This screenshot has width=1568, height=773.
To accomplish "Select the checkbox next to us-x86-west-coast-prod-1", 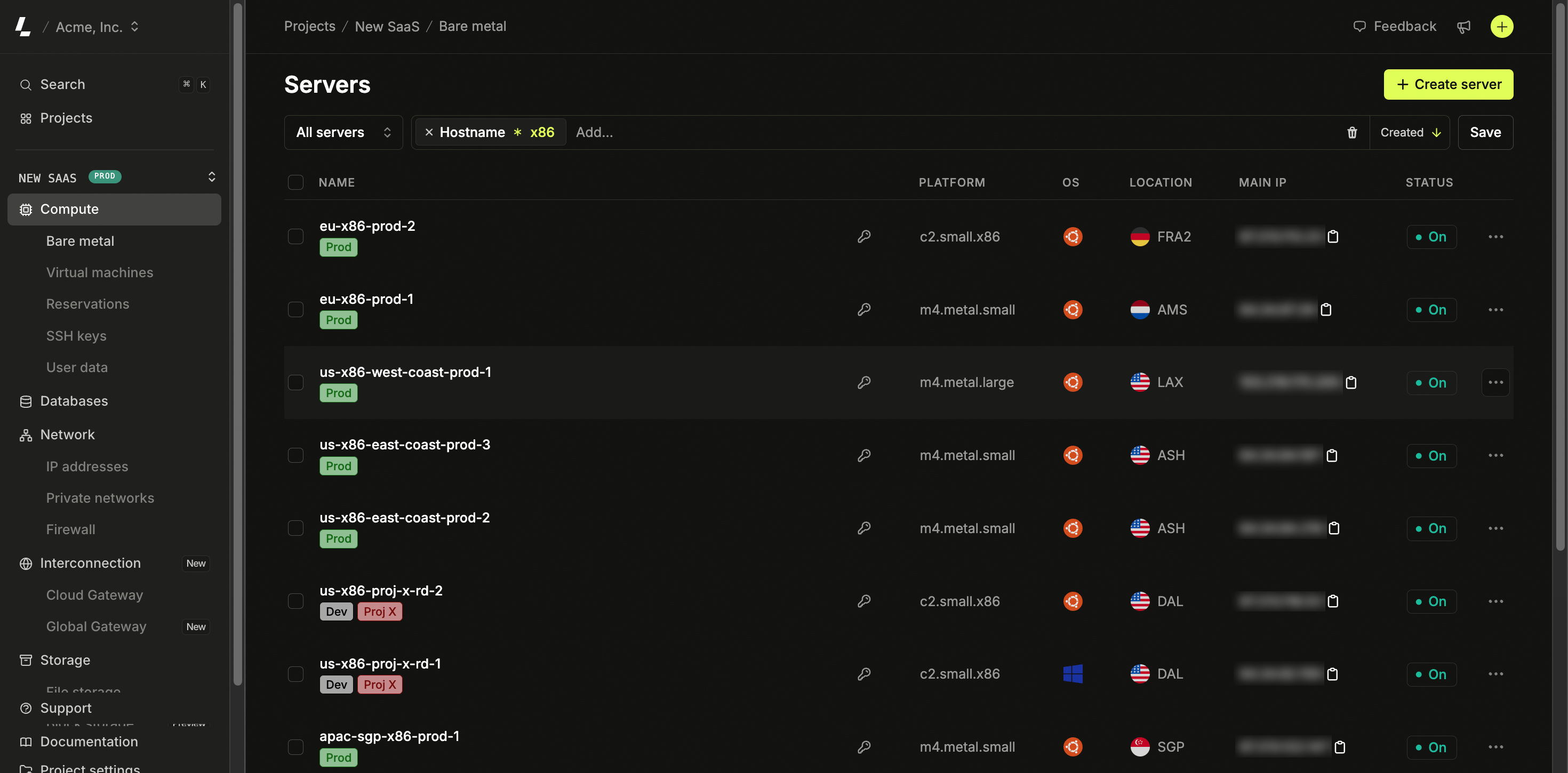I will click(x=296, y=382).
